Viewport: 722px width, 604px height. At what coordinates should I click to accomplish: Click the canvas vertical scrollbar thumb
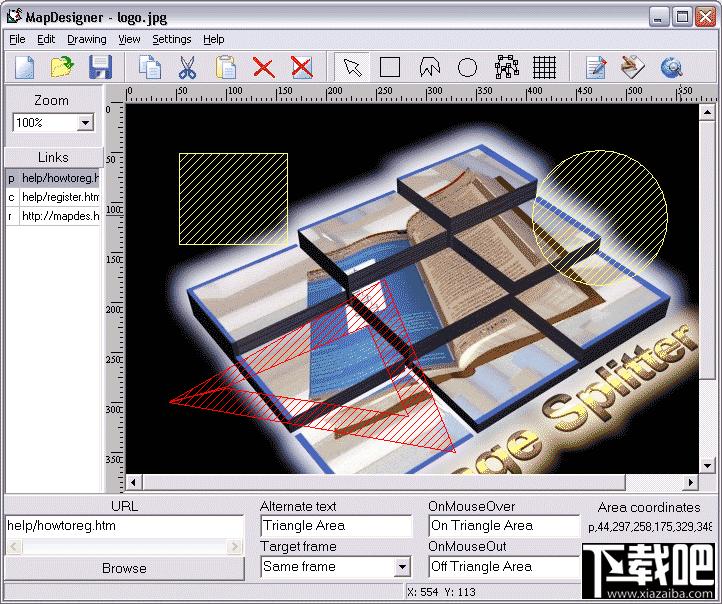coord(707,249)
